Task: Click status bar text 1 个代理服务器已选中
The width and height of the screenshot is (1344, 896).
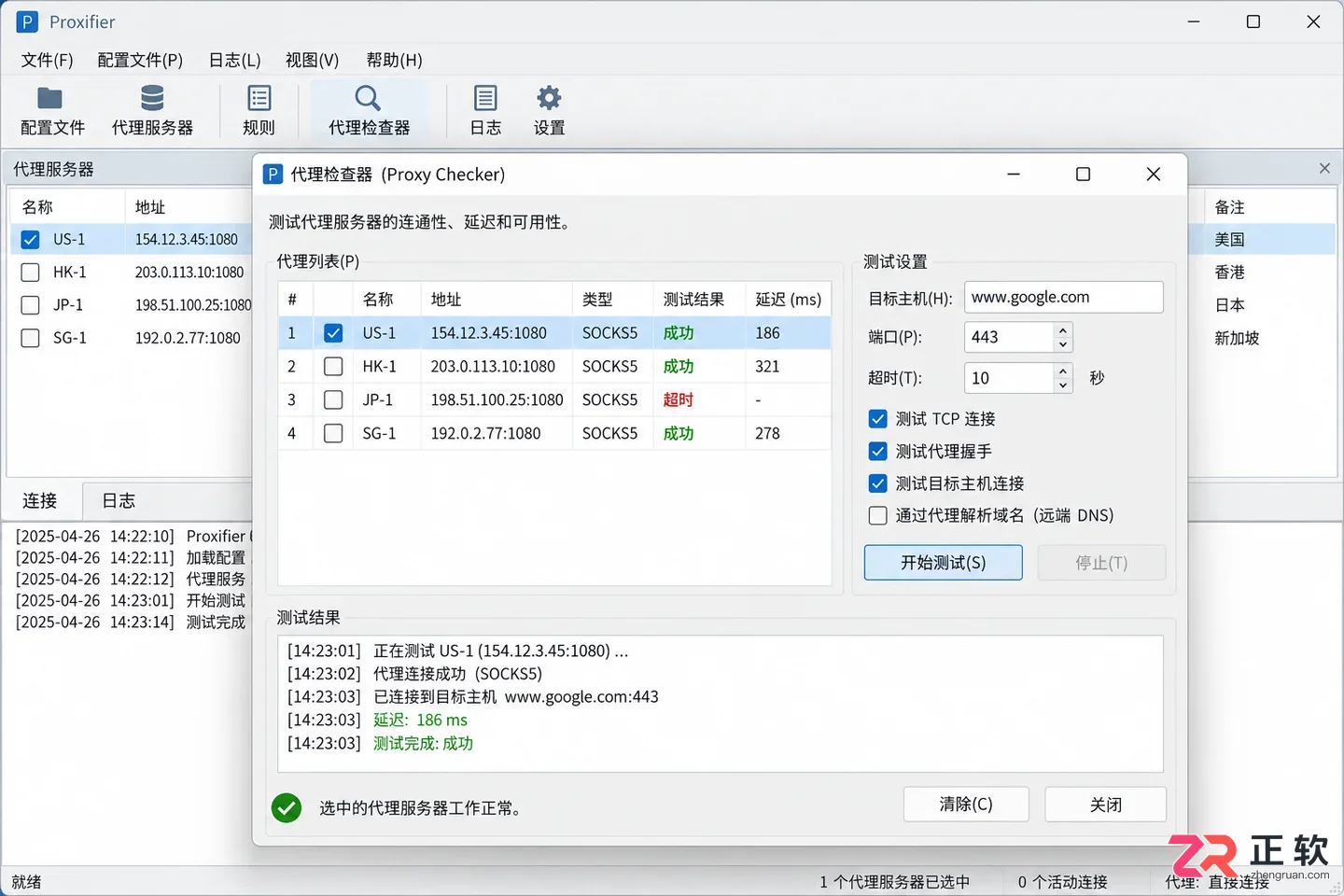Action: [x=894, y=882]
